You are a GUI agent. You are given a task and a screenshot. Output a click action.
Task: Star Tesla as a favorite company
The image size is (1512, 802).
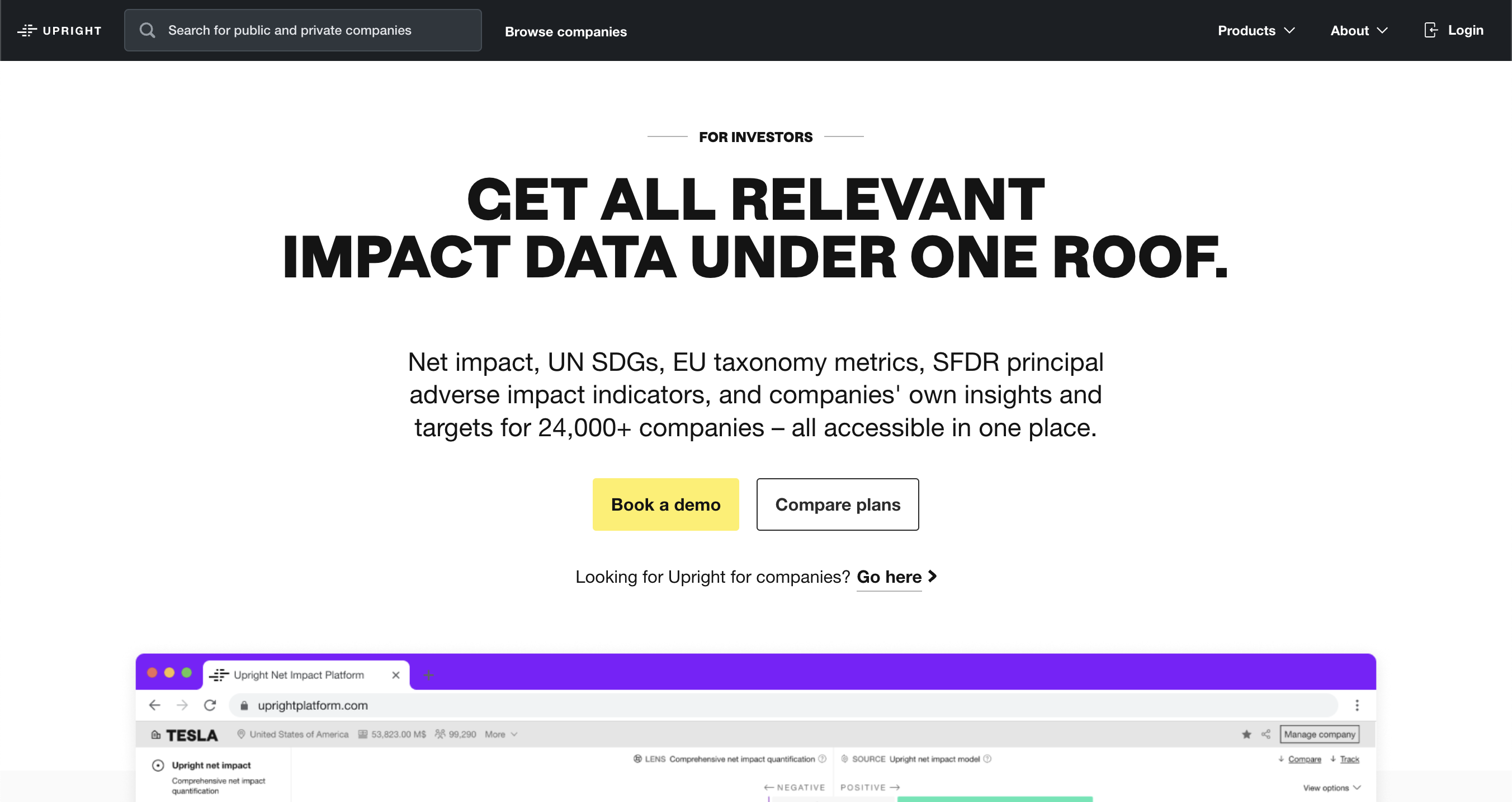pyautogui.click(x=1247, y=734)
